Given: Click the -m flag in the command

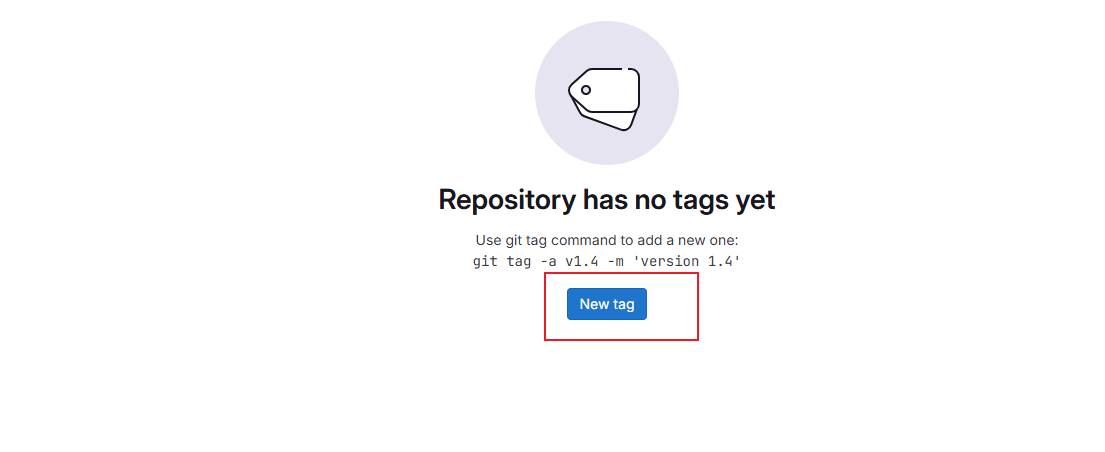Looking at the screenshot, I should (x=615, y=262).
